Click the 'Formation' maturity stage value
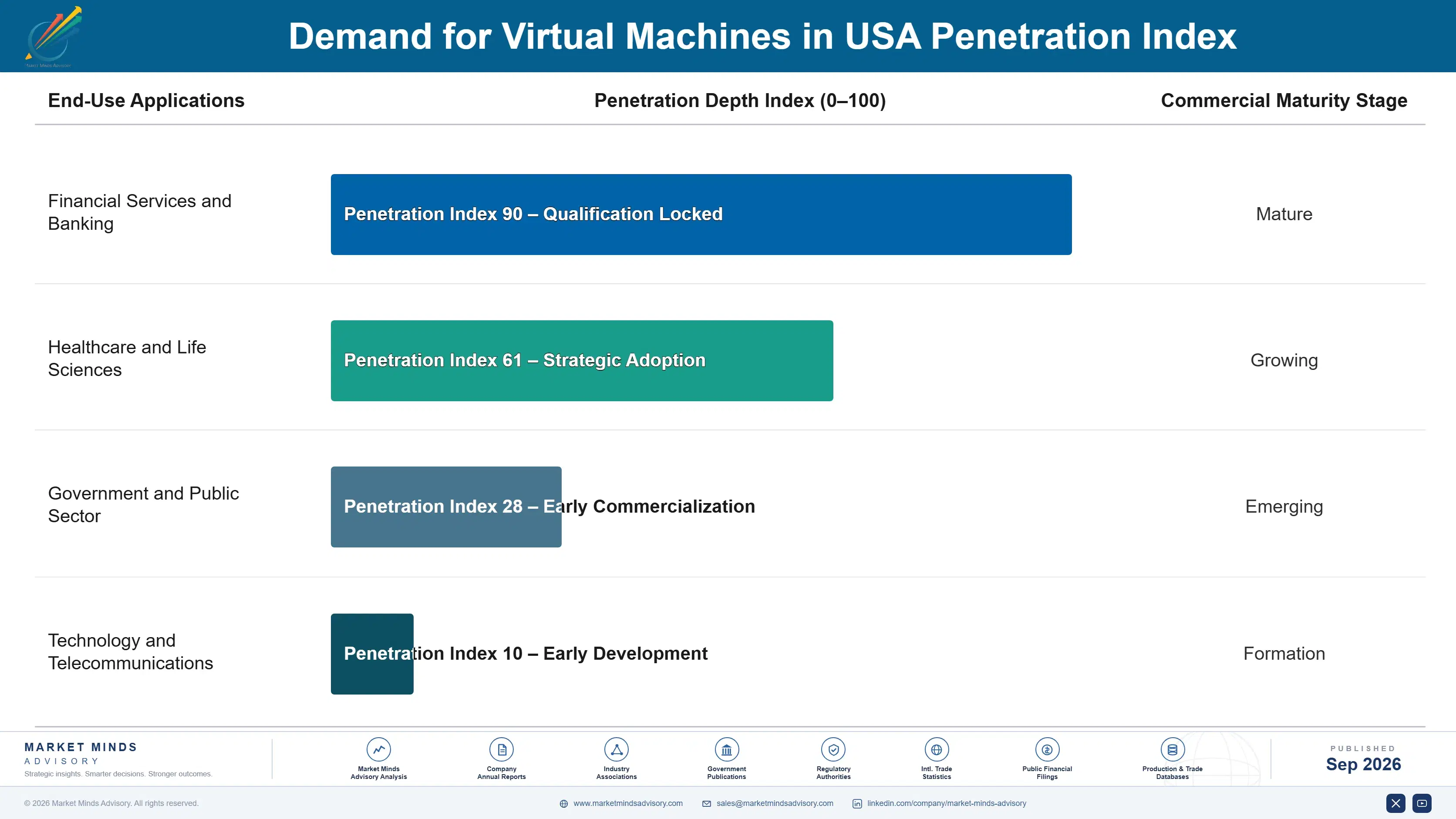Image resolution: width=1456 pixels, height=819 pixels. click(1284, 654)
